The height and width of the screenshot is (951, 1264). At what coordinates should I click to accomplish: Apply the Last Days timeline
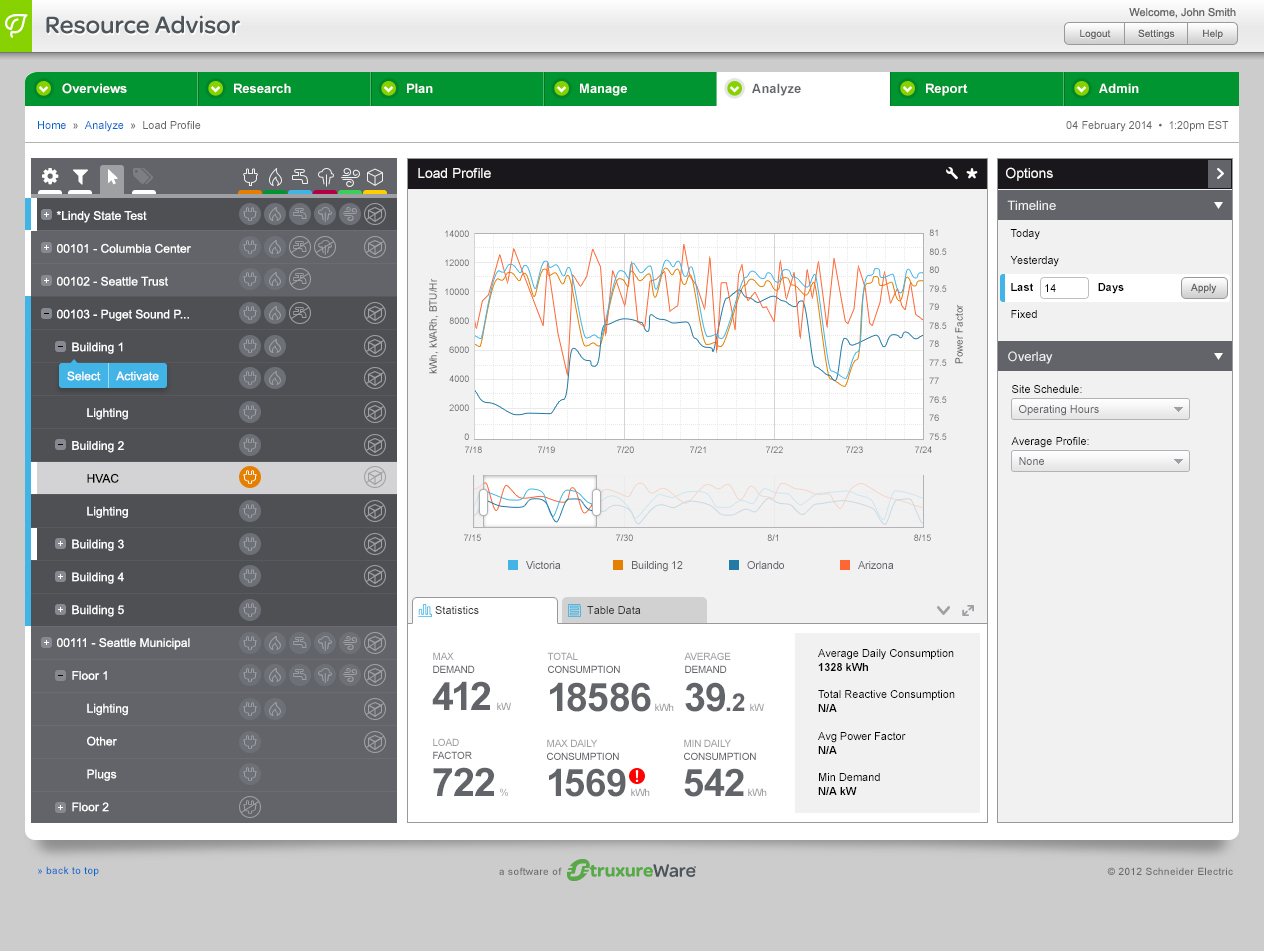coord(1204,288)
